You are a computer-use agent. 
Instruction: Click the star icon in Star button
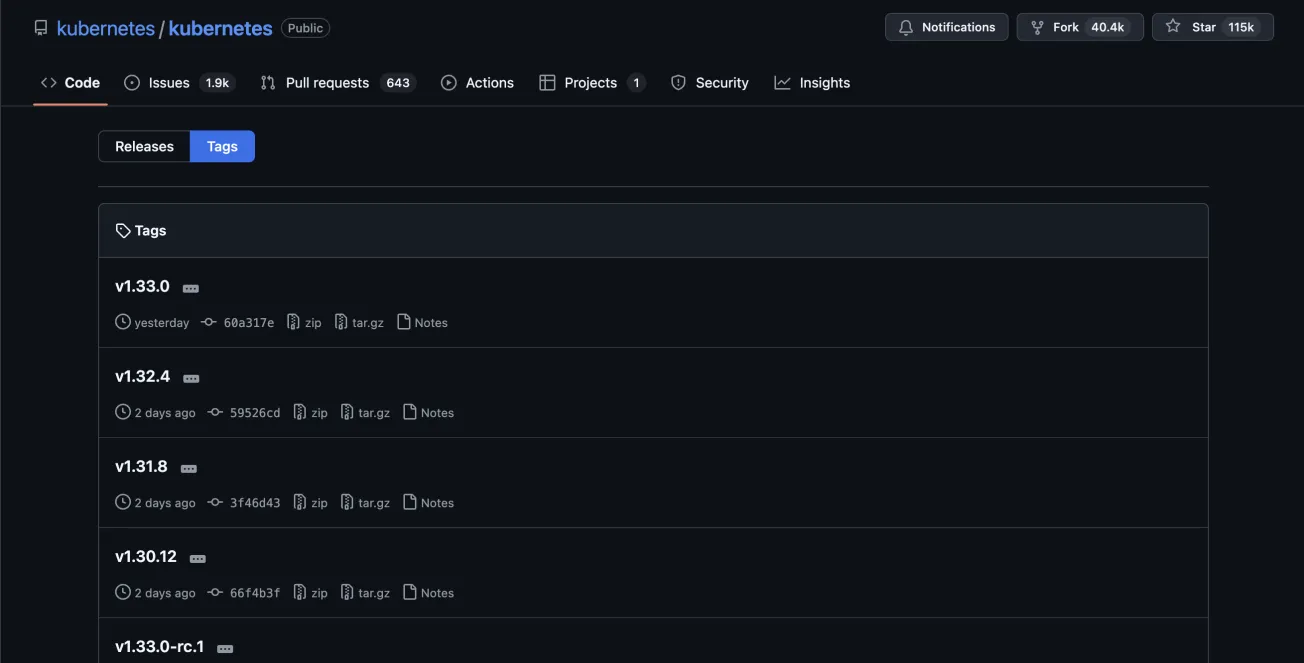pos(1173,27)
